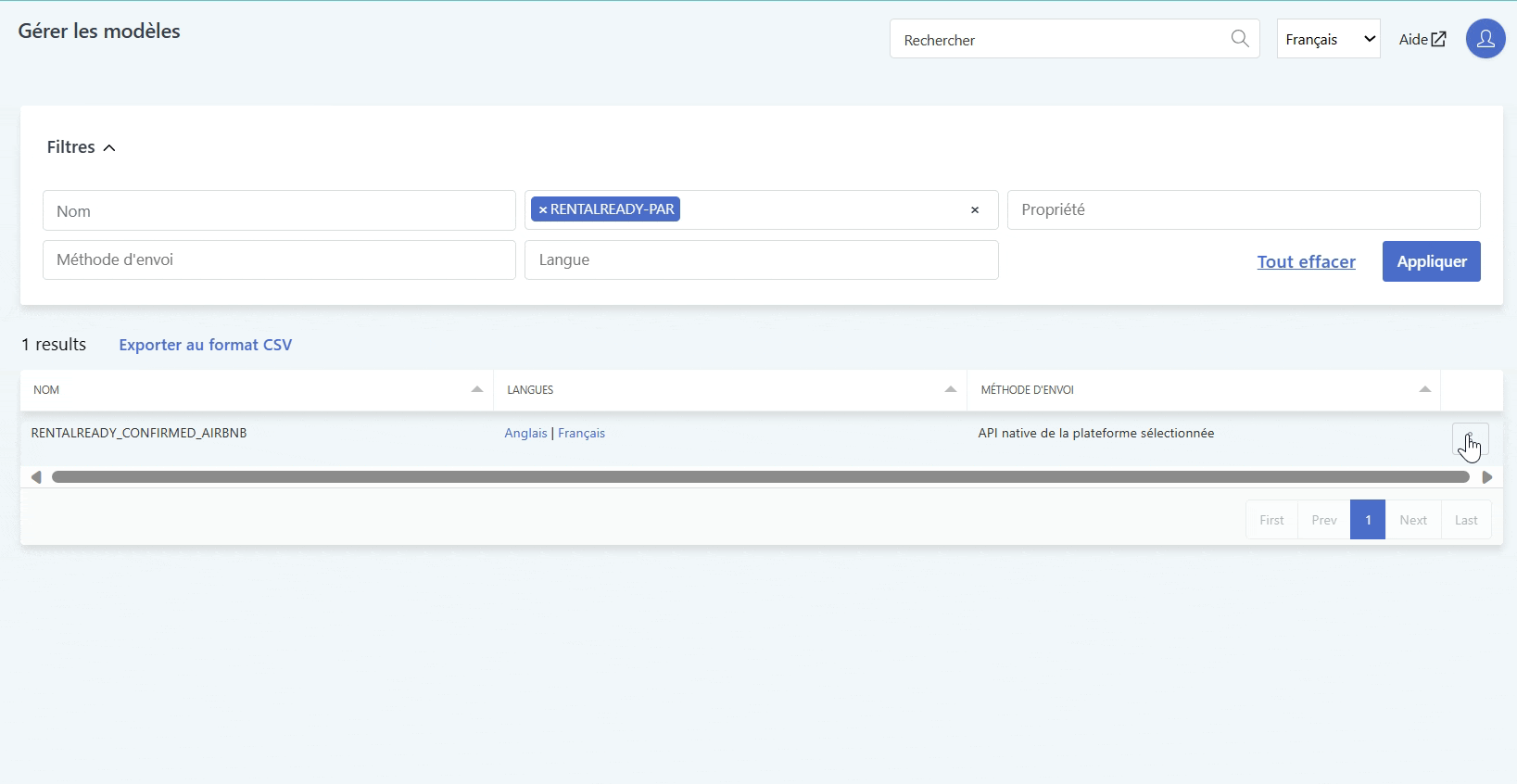Remove the RENTALREADY-PAR filter tag
The image size is (1517, 784).
coord(543,209)
